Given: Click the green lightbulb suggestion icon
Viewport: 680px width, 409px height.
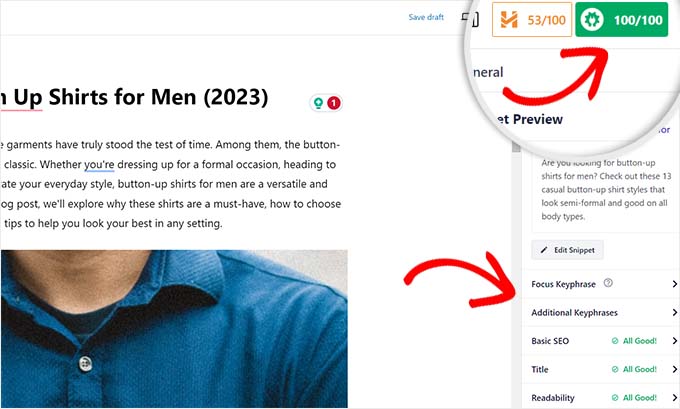Looking at the screenshot, I should click(319, 103).
